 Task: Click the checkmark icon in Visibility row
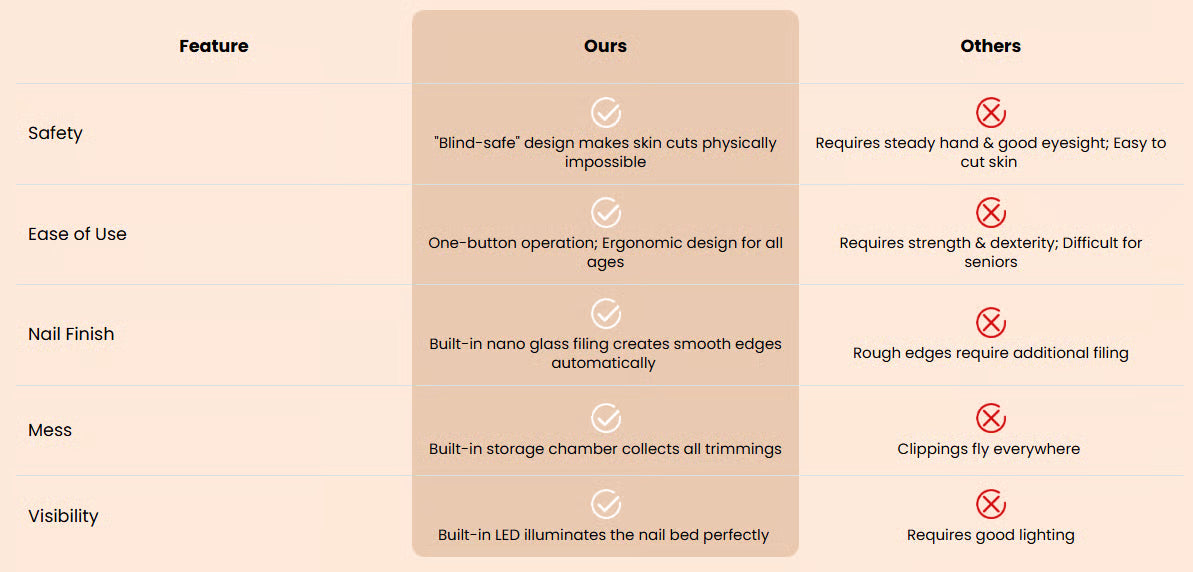605,504
